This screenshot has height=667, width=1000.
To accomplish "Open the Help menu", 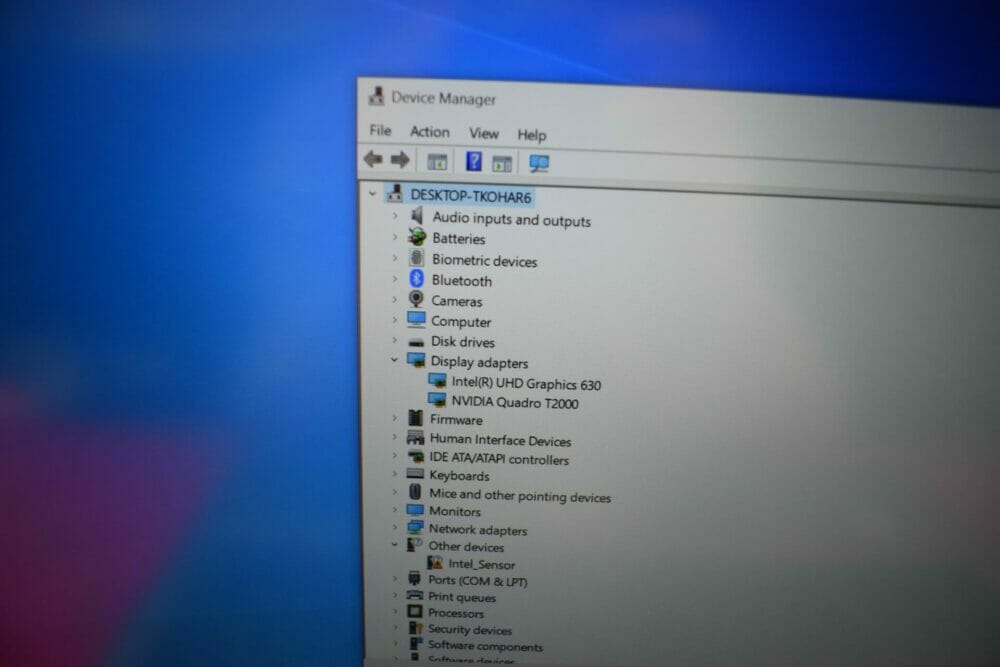I will (531, 135).
